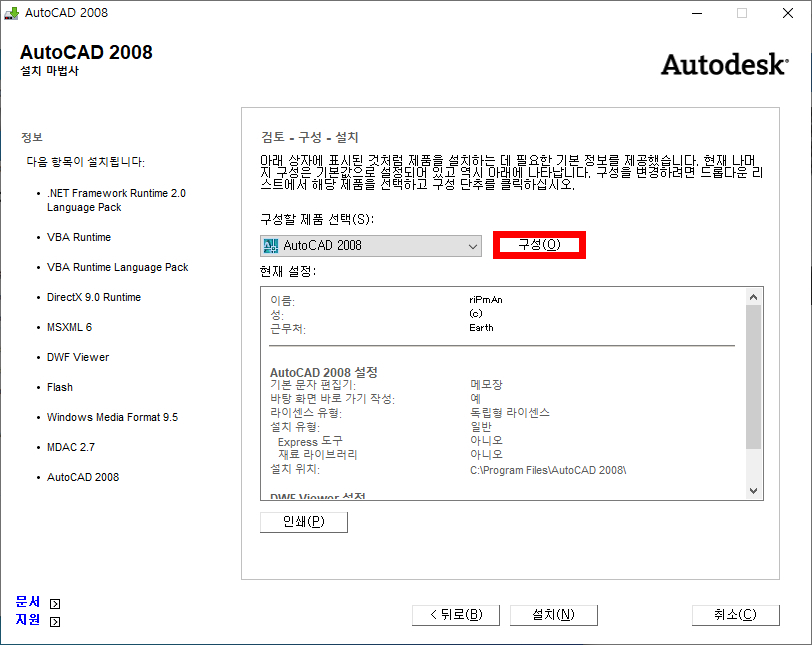Click the 'AutoCAD 2008 설정' heading

[x=324, y=372]
